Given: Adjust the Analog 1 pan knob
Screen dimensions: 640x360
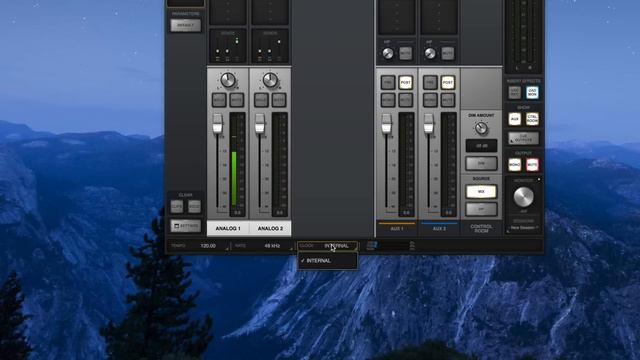Looking at the screenshot, I should [x=228, y=80].
